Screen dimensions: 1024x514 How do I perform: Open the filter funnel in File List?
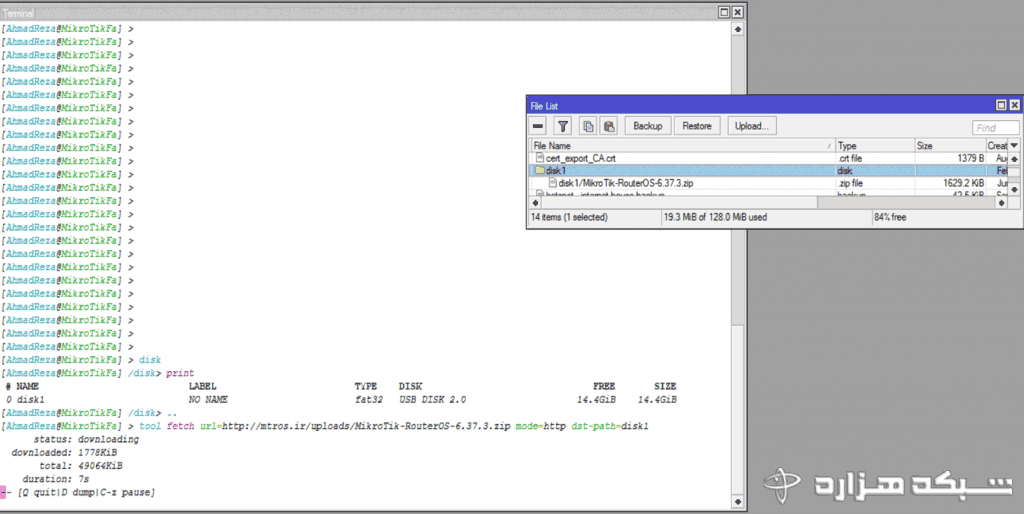[x=563, y=126]
